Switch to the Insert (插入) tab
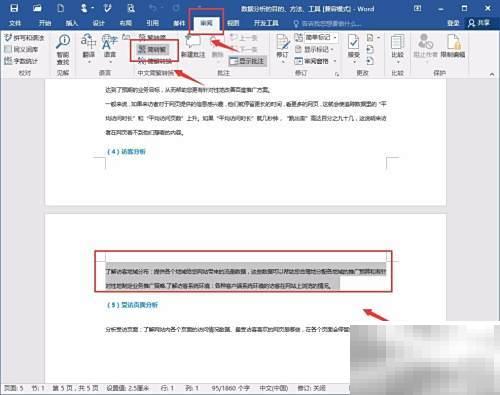Viewport: 500px width, 395px height. click(x=72, y=23)
